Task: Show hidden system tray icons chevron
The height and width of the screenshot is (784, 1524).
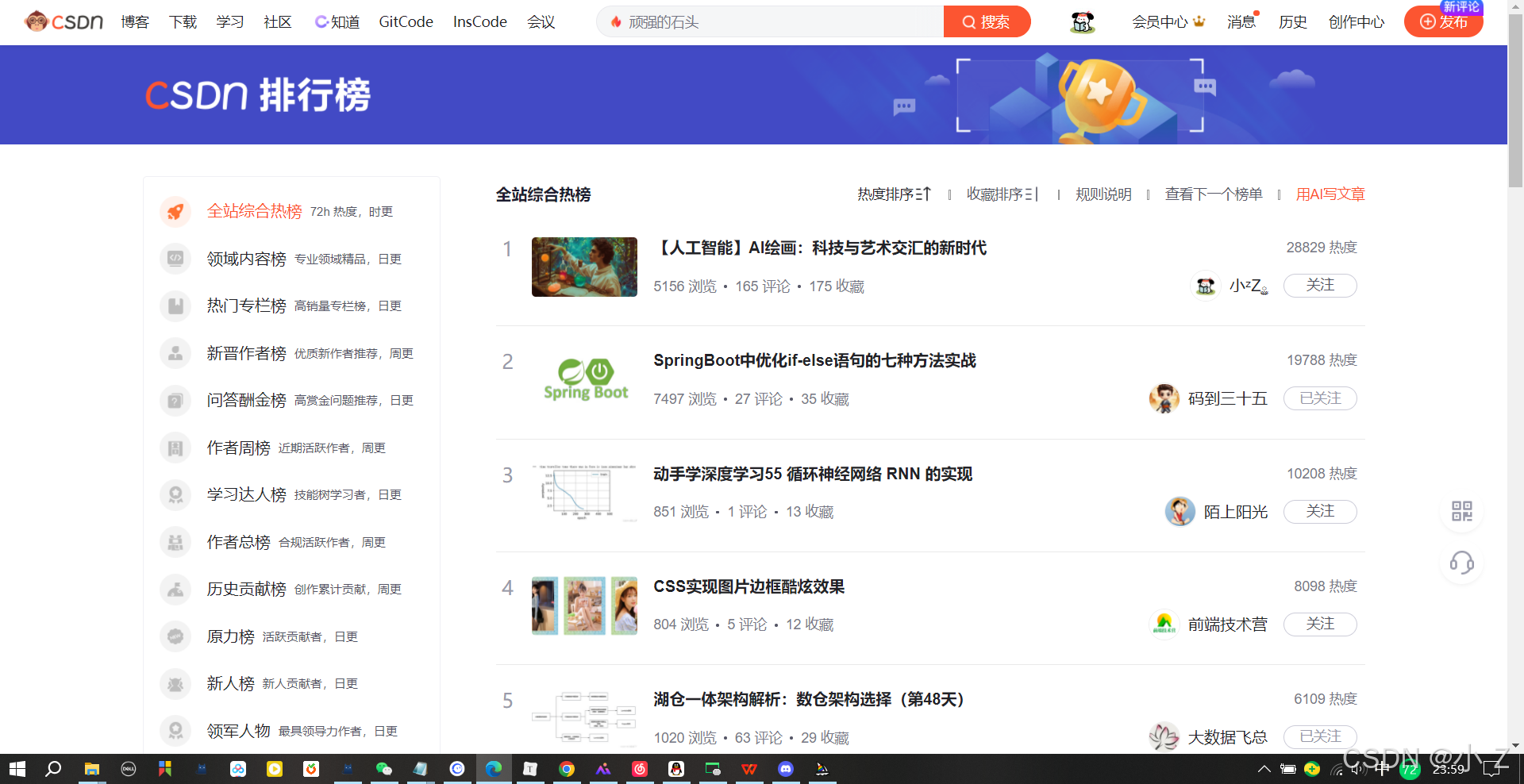Action: pyautogui.click(x=1264, y=769)
